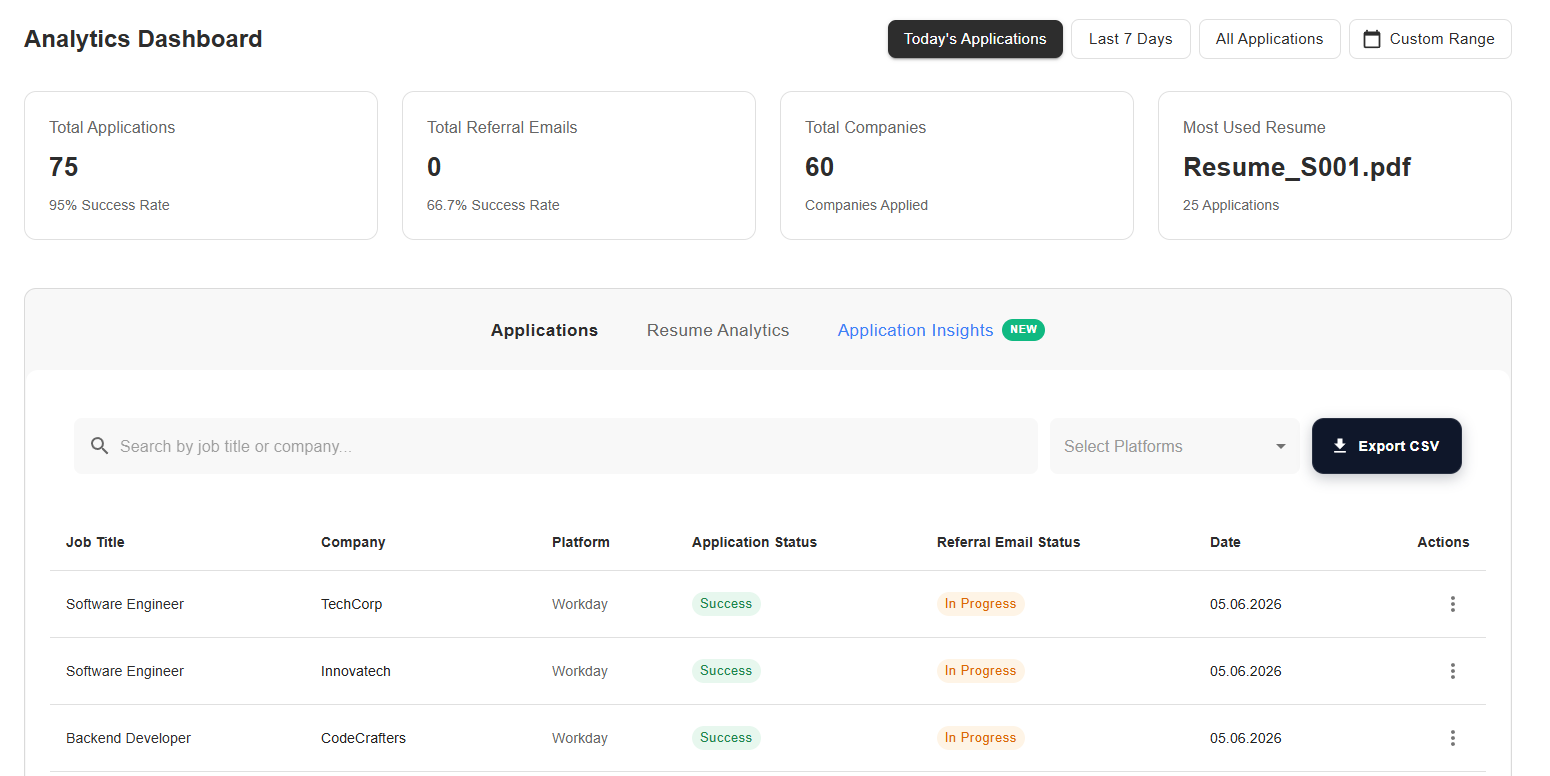Click In Progress badge in TechCorp row
Image resolution: width=1550 pixels, height=776 pixels.
tap(980, 604)
